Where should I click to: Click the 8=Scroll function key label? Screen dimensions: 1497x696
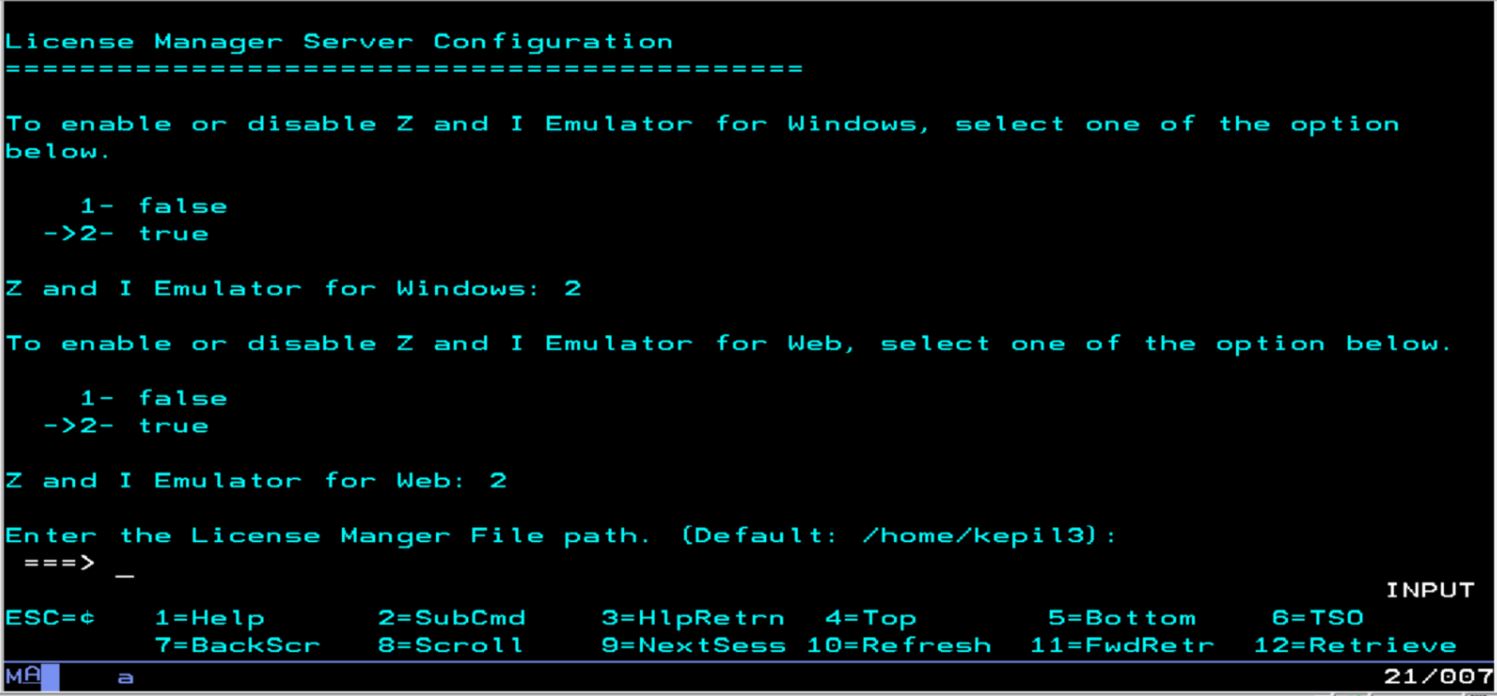click(x=450, y=645)
